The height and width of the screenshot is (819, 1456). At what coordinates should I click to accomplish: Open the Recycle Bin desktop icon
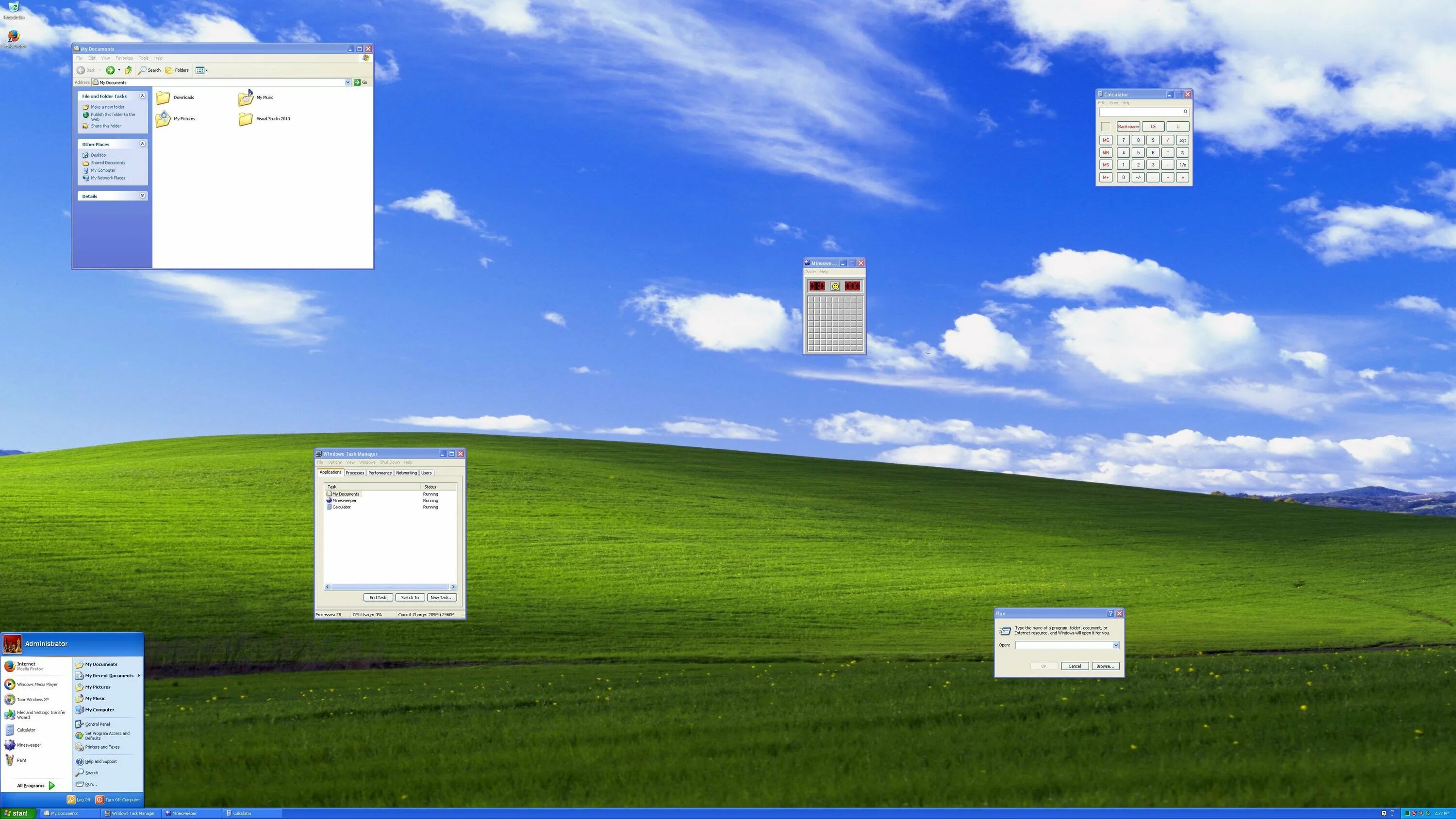13,8
